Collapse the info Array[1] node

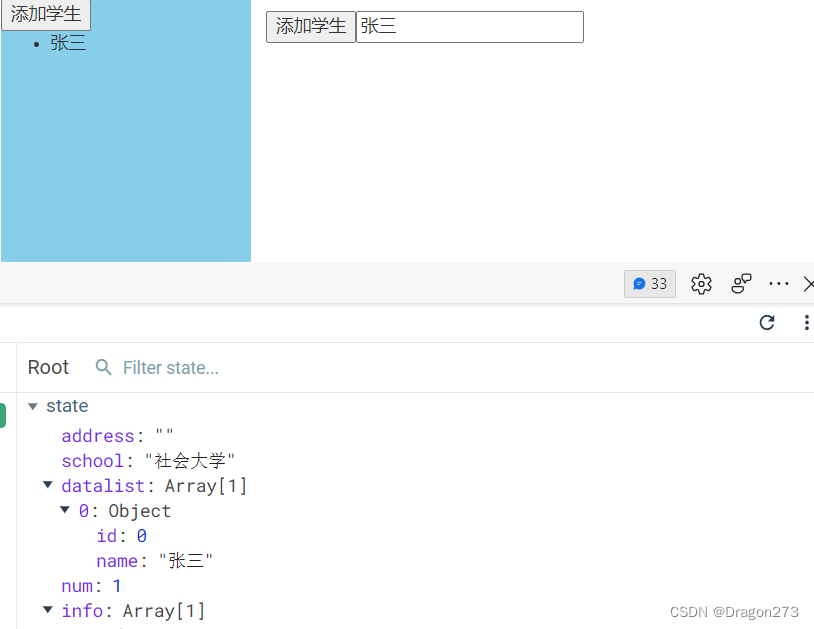point(48,609)
